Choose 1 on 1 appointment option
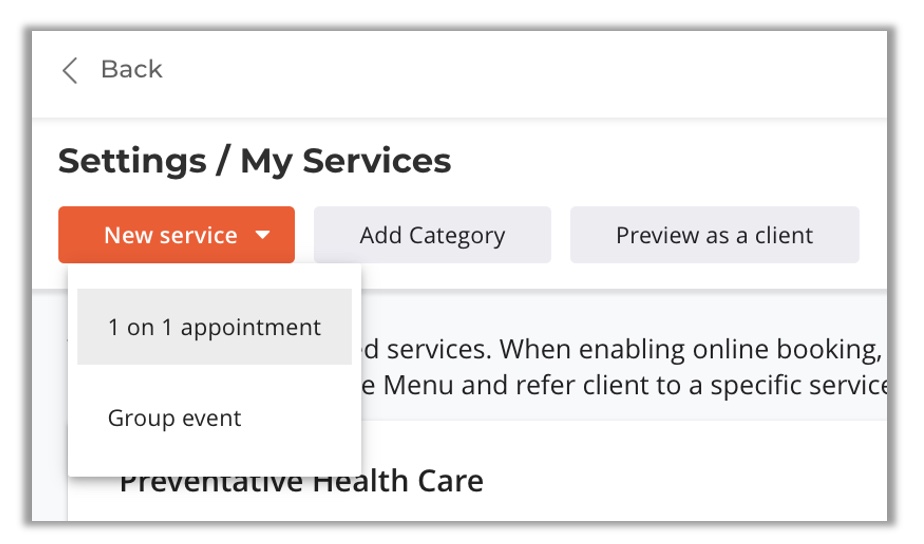This screenshot has height=544, width=924. tap(214, 327)
